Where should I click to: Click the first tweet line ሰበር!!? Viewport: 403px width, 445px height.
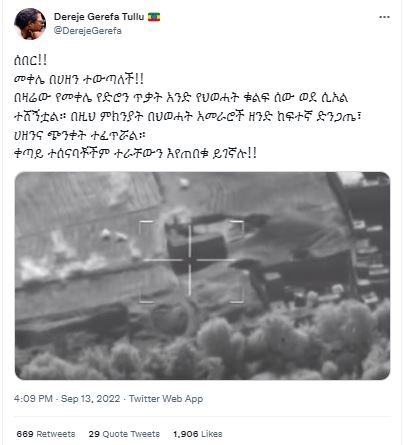30,60
